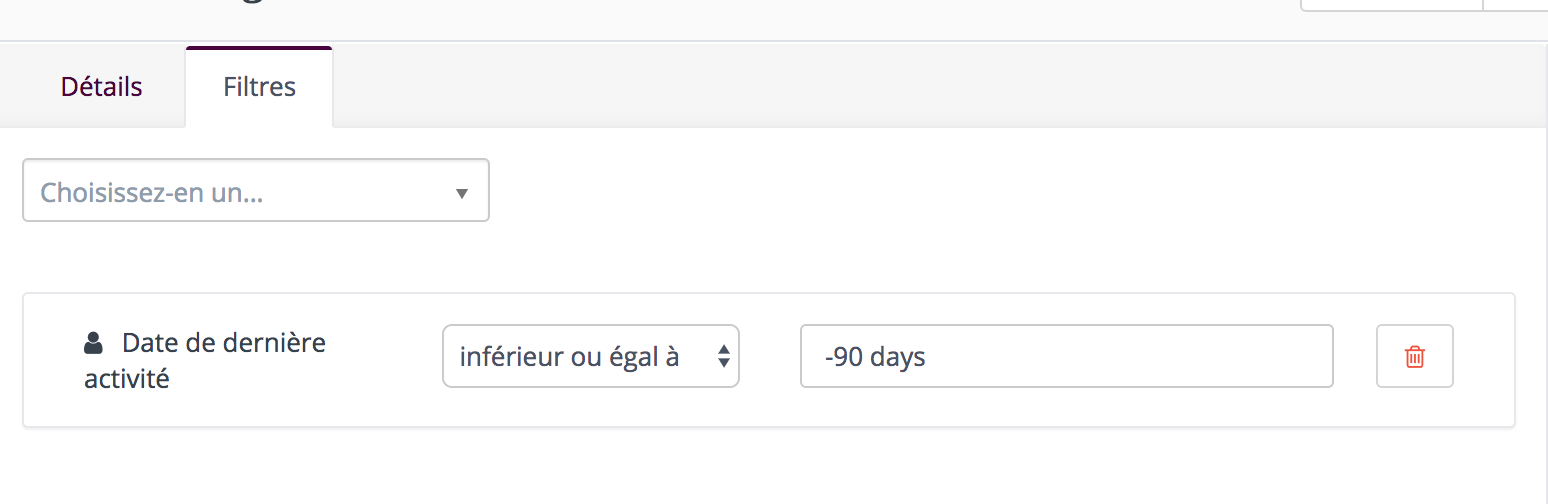Place cursor after "days" in the value field
The image size is (1548, 504).
point(928,356)
